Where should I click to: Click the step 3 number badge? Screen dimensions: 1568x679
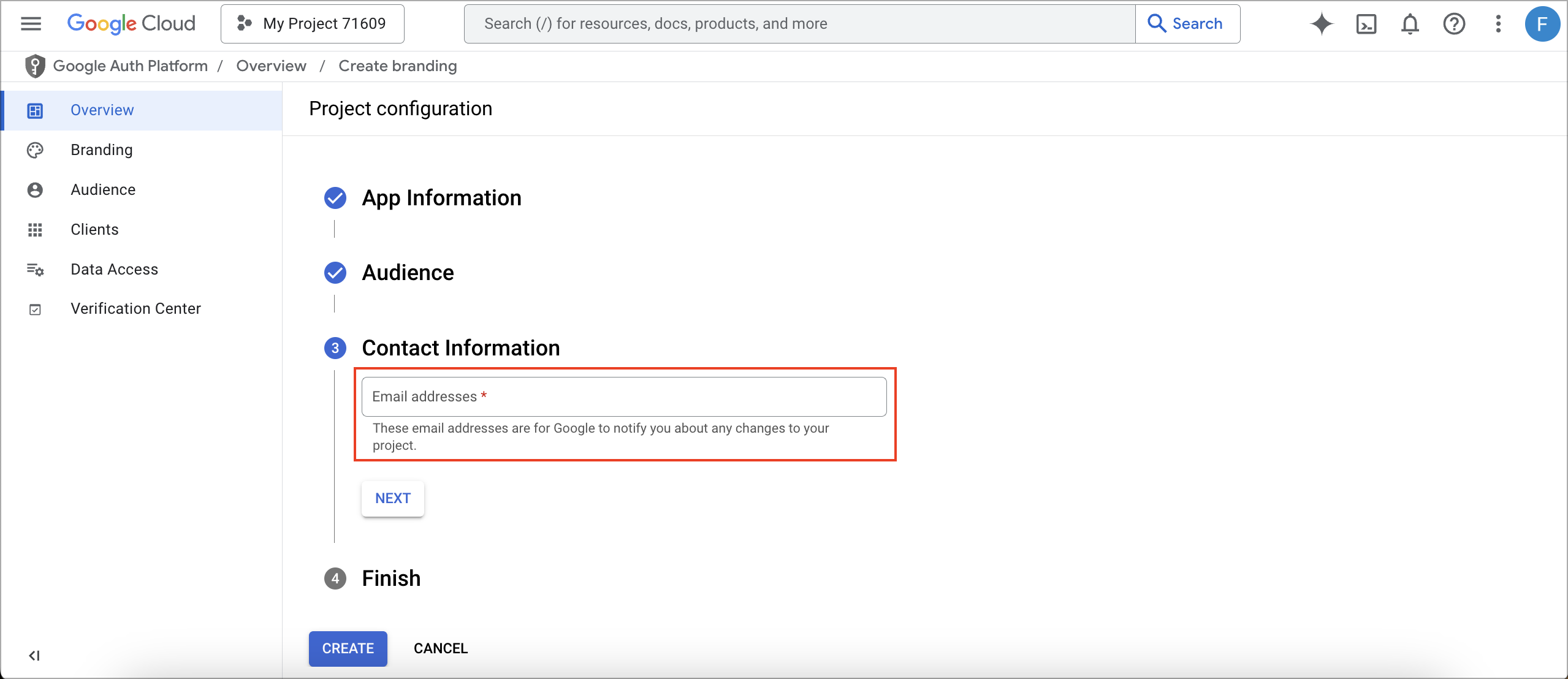[335, 348]
